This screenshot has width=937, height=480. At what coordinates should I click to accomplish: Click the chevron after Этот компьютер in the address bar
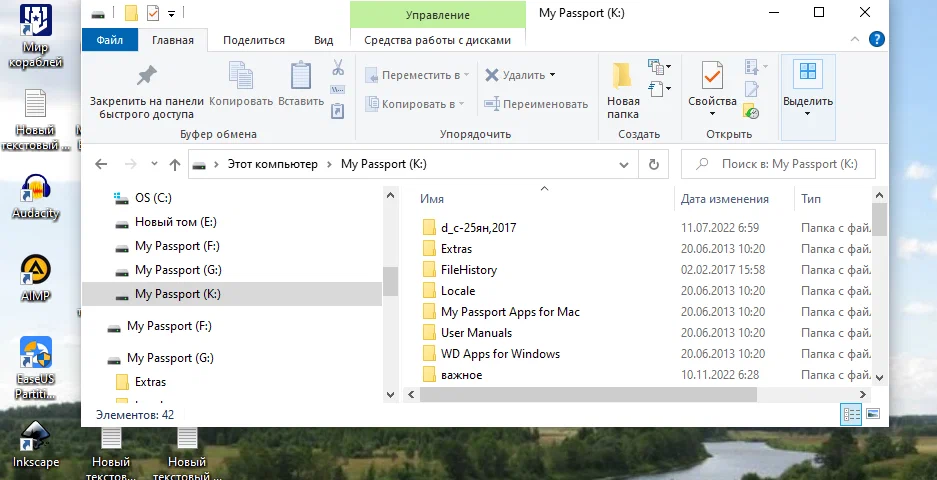coord(329,164)
